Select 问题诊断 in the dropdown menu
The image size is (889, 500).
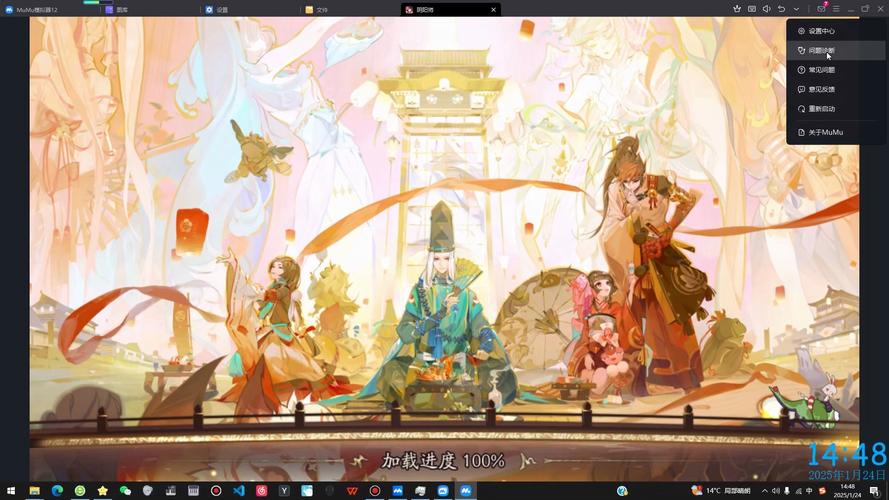coord(821,50)
